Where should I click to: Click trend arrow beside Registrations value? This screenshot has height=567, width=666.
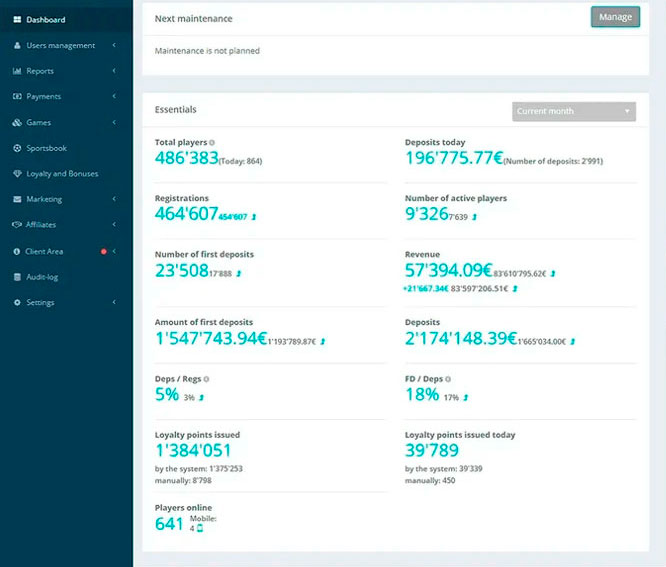pyautogui.click(x=254, y=217)
